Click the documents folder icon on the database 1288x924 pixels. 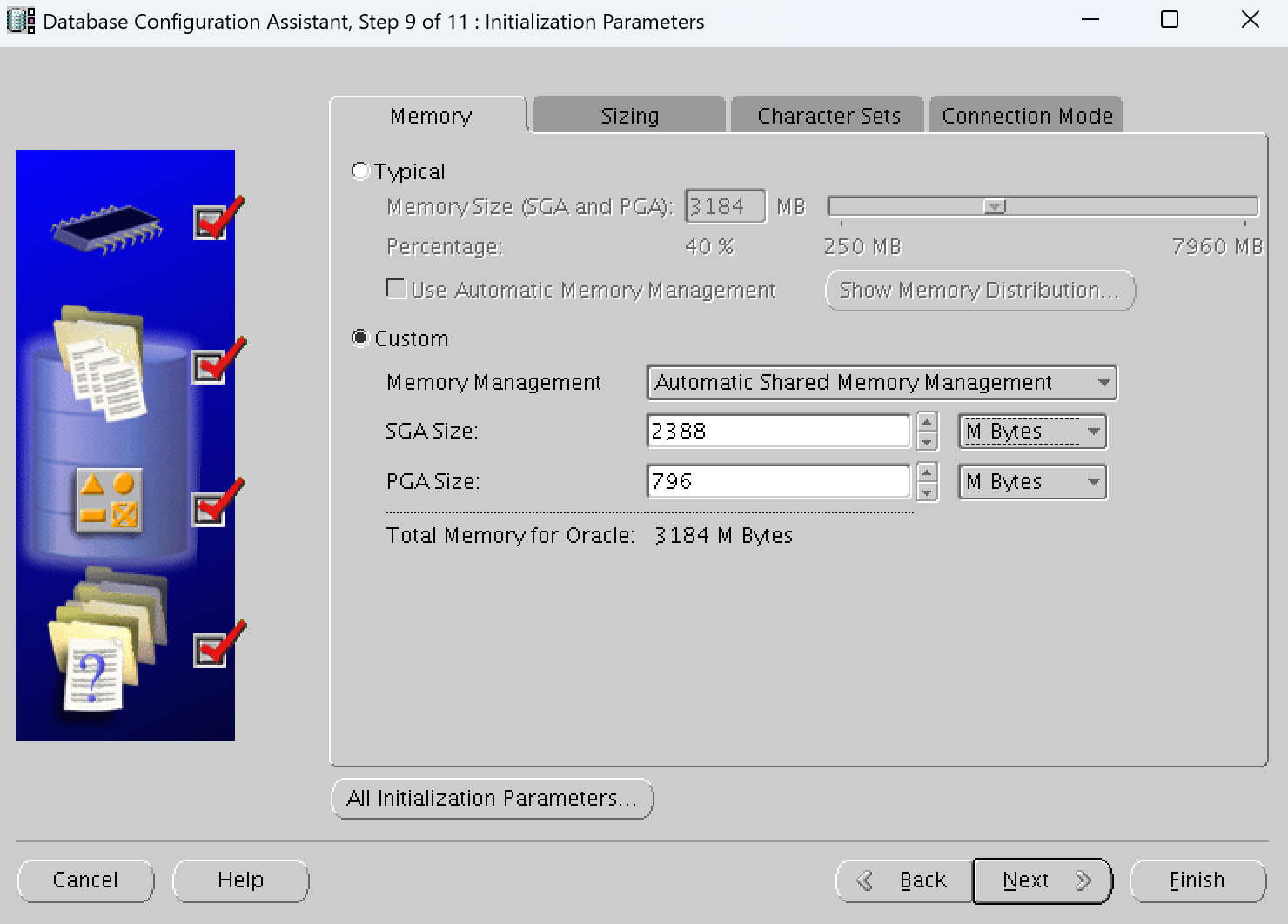99,362
